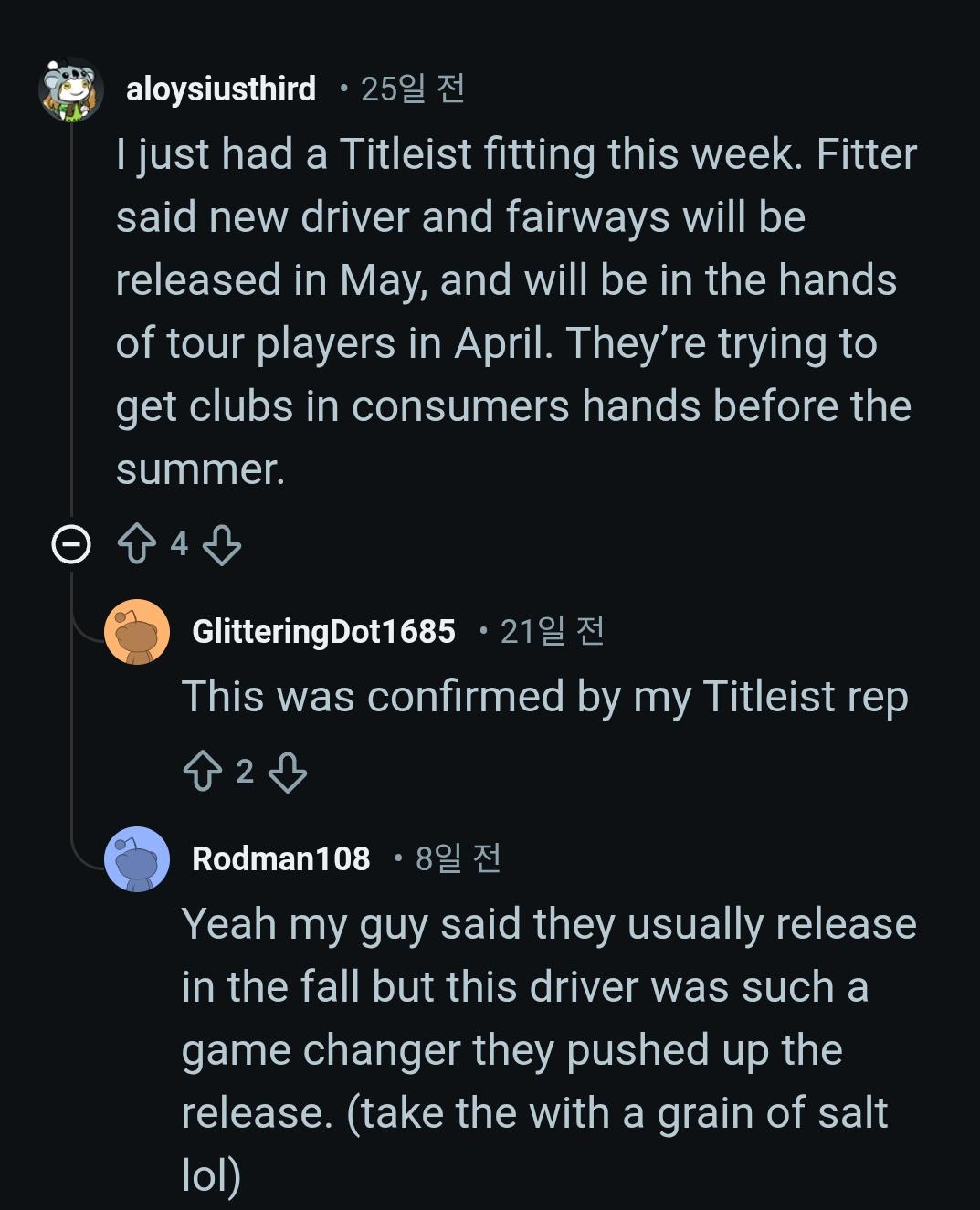This screenshot has width=980, height=1210.
Task: Downvote GlitteringDot1685's reply
Action: pos(287,772)
